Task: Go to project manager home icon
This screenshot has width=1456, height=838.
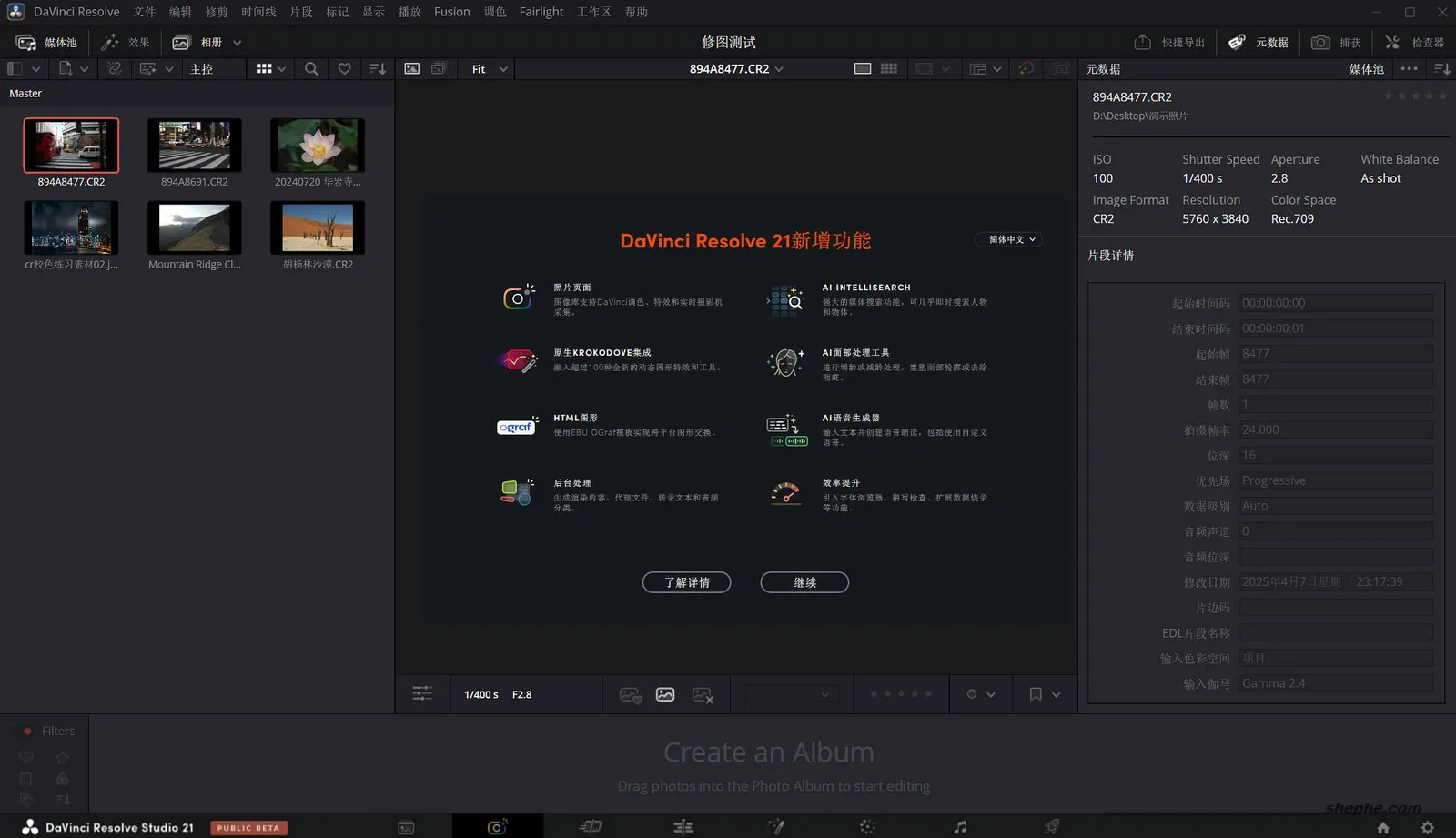Action: tap(1383, 827)
